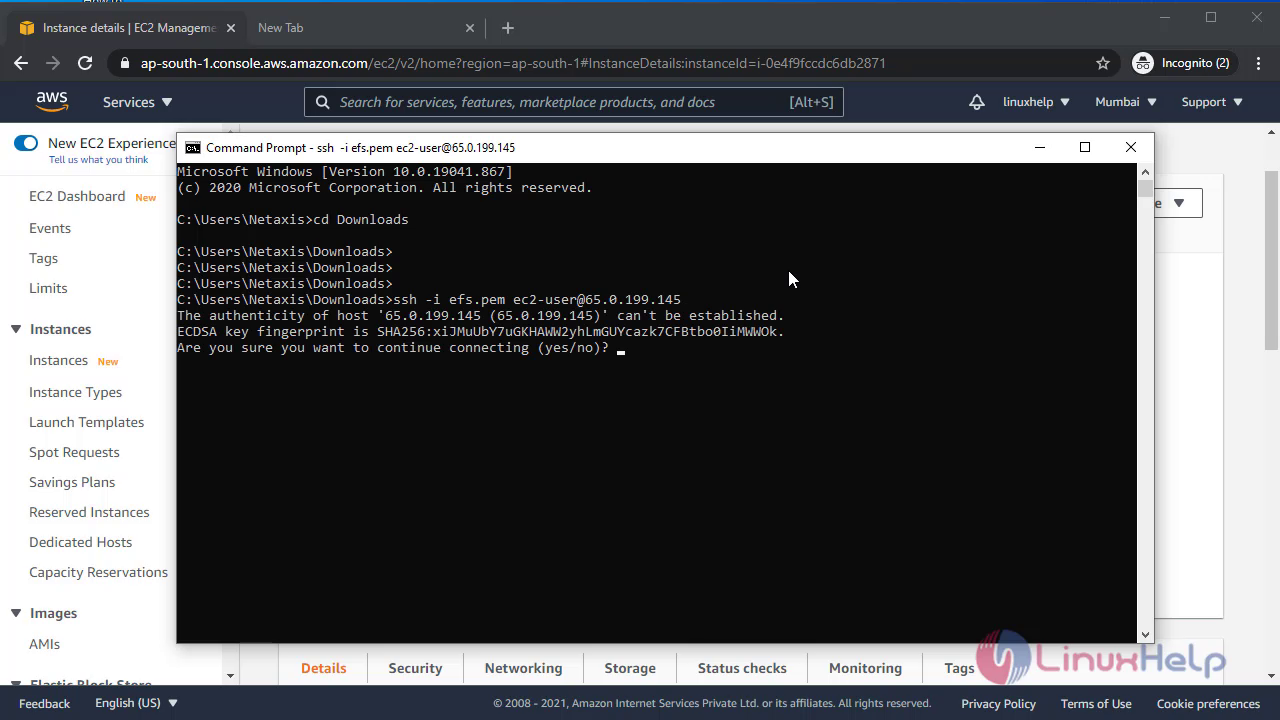
Task: Click the Command Prompt title bar icon
Action: click(x=193, y=147)
